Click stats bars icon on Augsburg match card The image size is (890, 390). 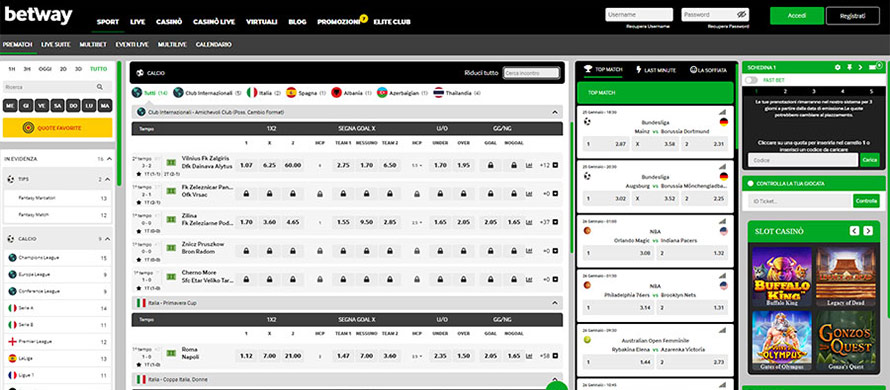723,166
